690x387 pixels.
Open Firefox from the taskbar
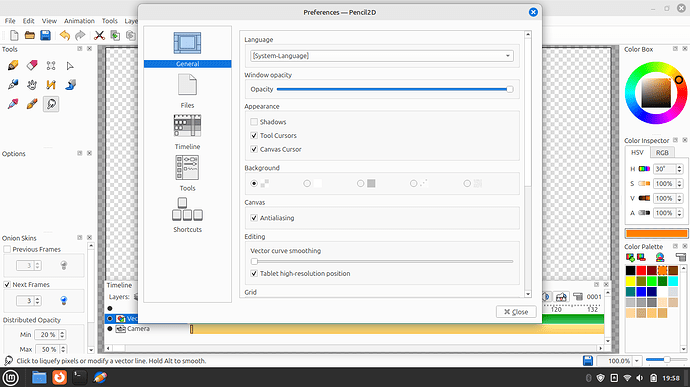coord(59,377)
